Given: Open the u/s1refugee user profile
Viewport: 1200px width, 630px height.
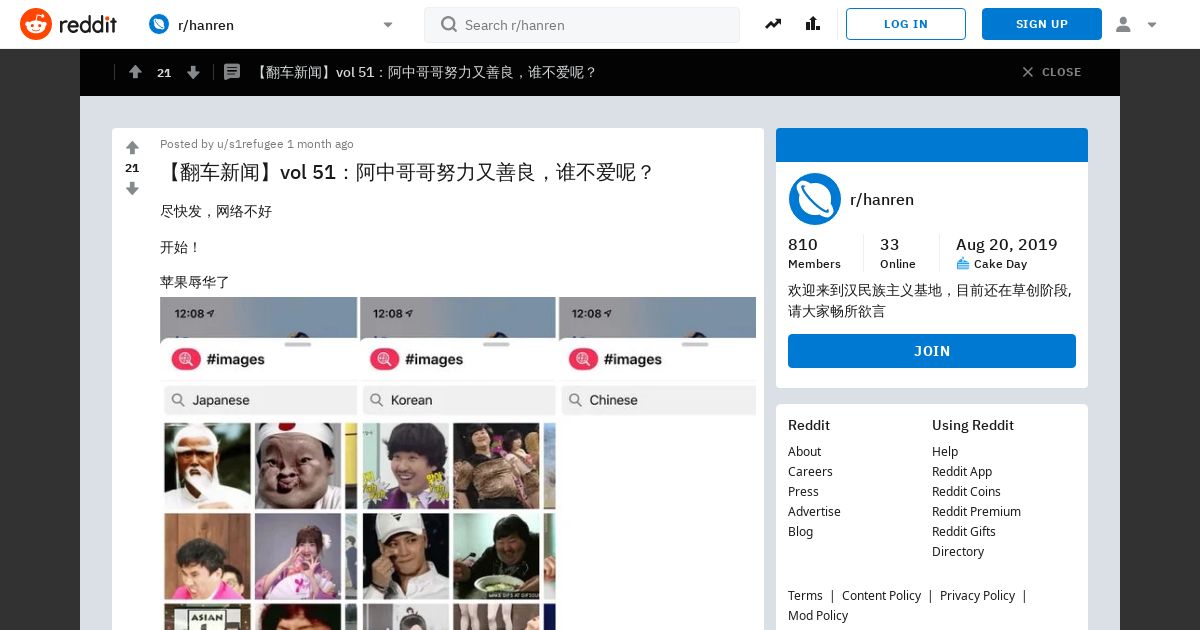Looking at the screenshot, I should pos(250,144).
